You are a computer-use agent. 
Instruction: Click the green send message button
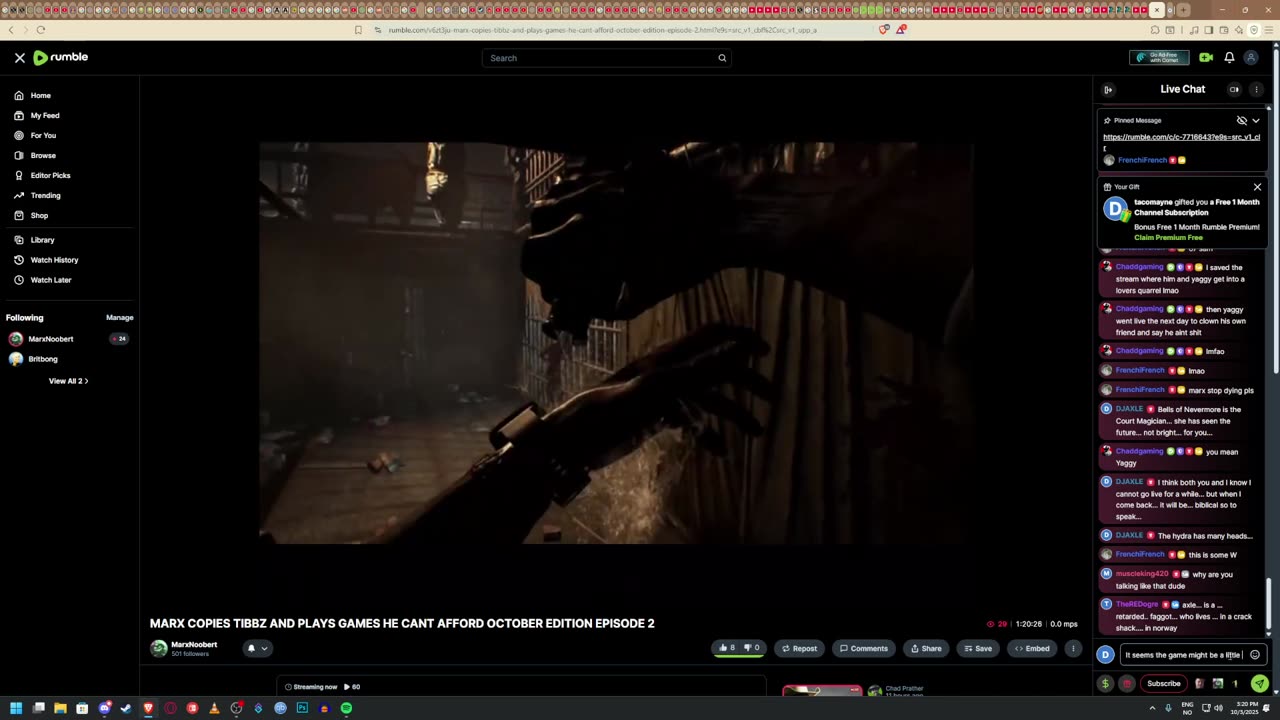point(1259,684)
